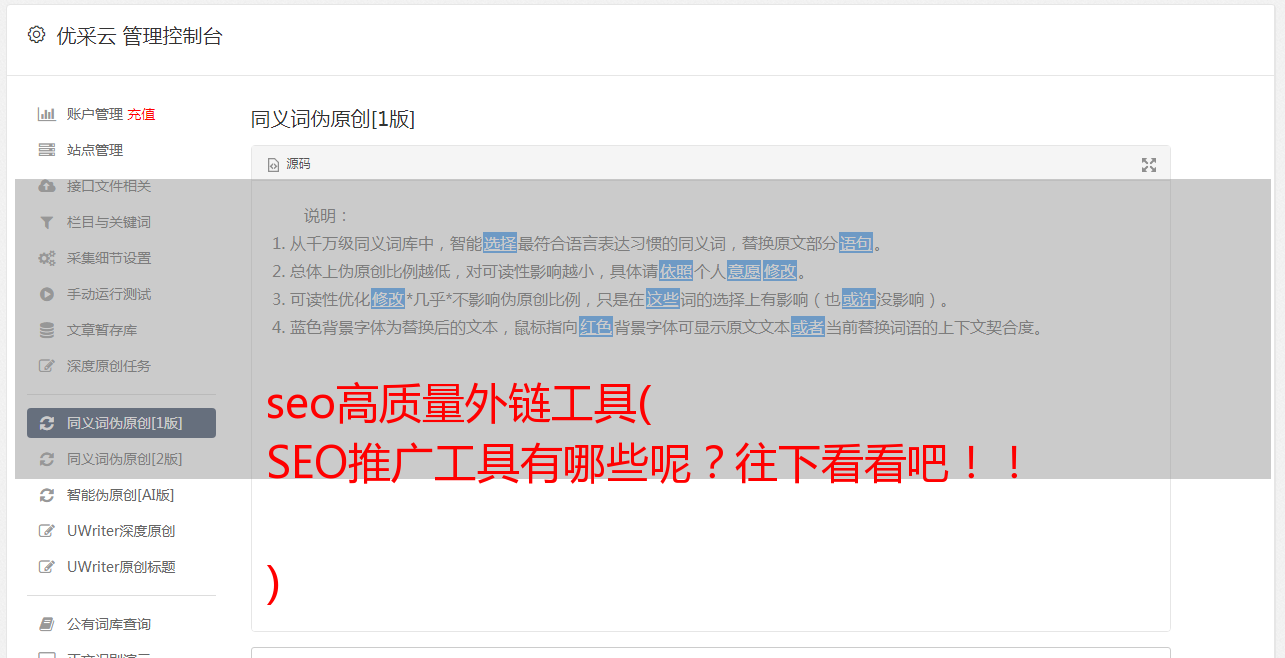Screen dimensions: 1285x658
Task: Open 公有词库查询 in sidebar
Action: coord(121,624)
